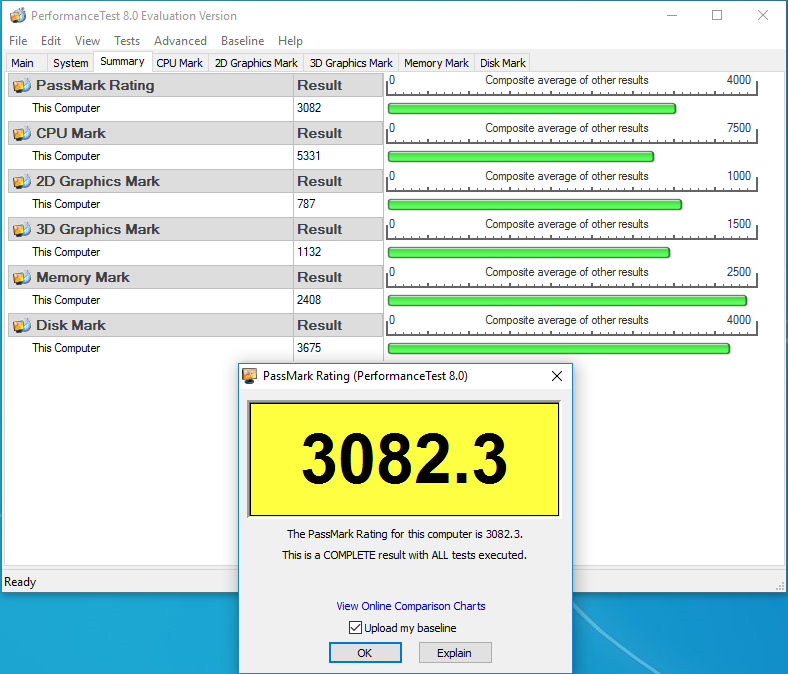The width and height of the screenshot is (788, 674).
Task: Close the PassMark Rating dialog
Action: 556,376
